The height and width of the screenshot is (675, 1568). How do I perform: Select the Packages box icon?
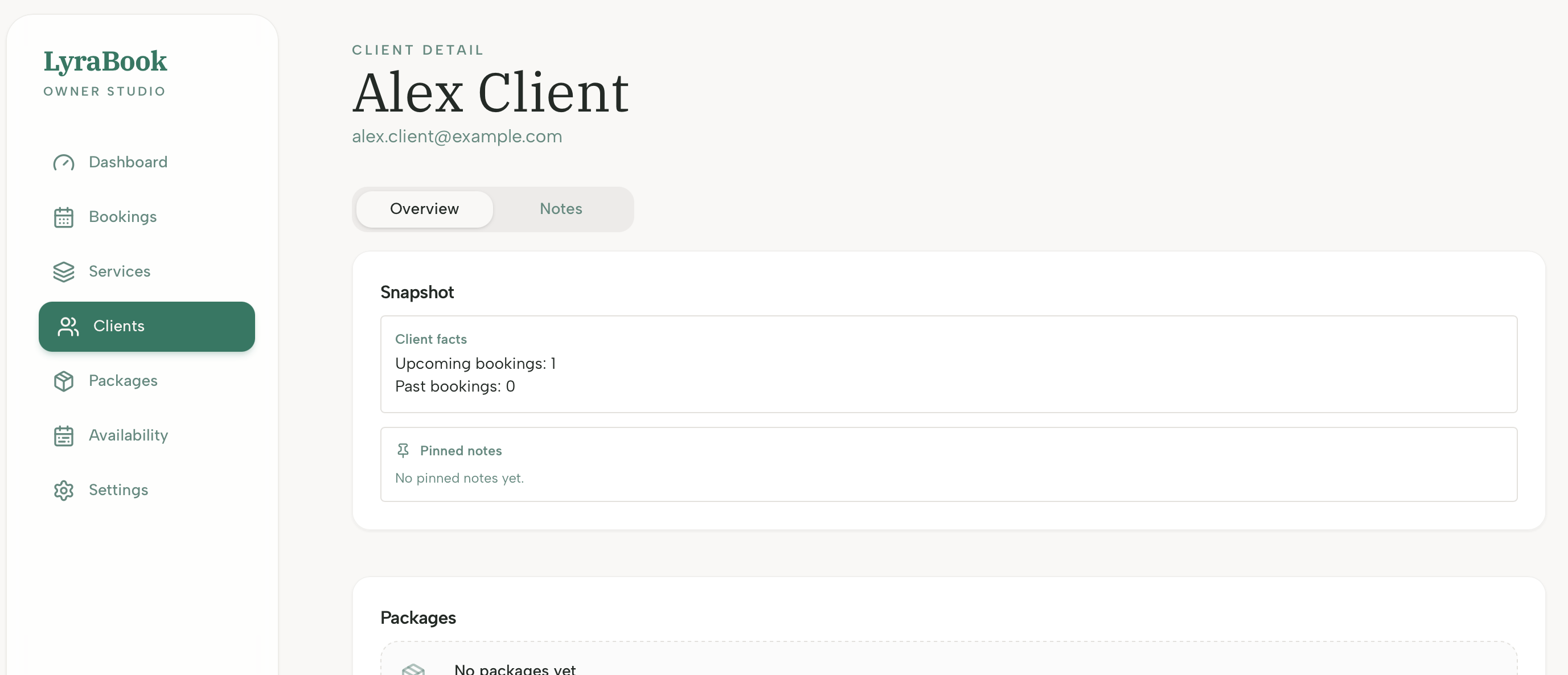click(63, 381)
